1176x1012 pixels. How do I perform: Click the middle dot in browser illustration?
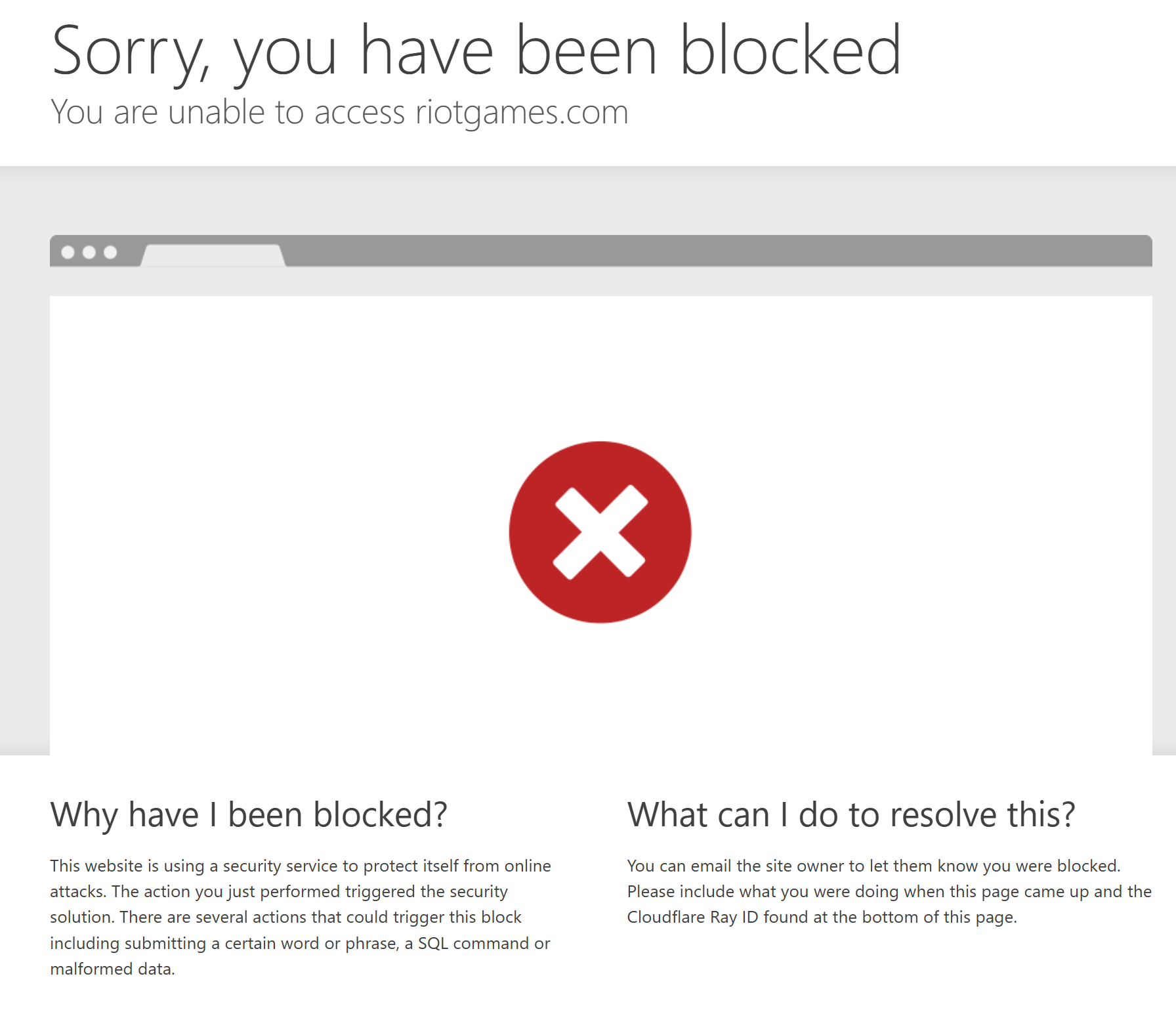click(89, 252)
